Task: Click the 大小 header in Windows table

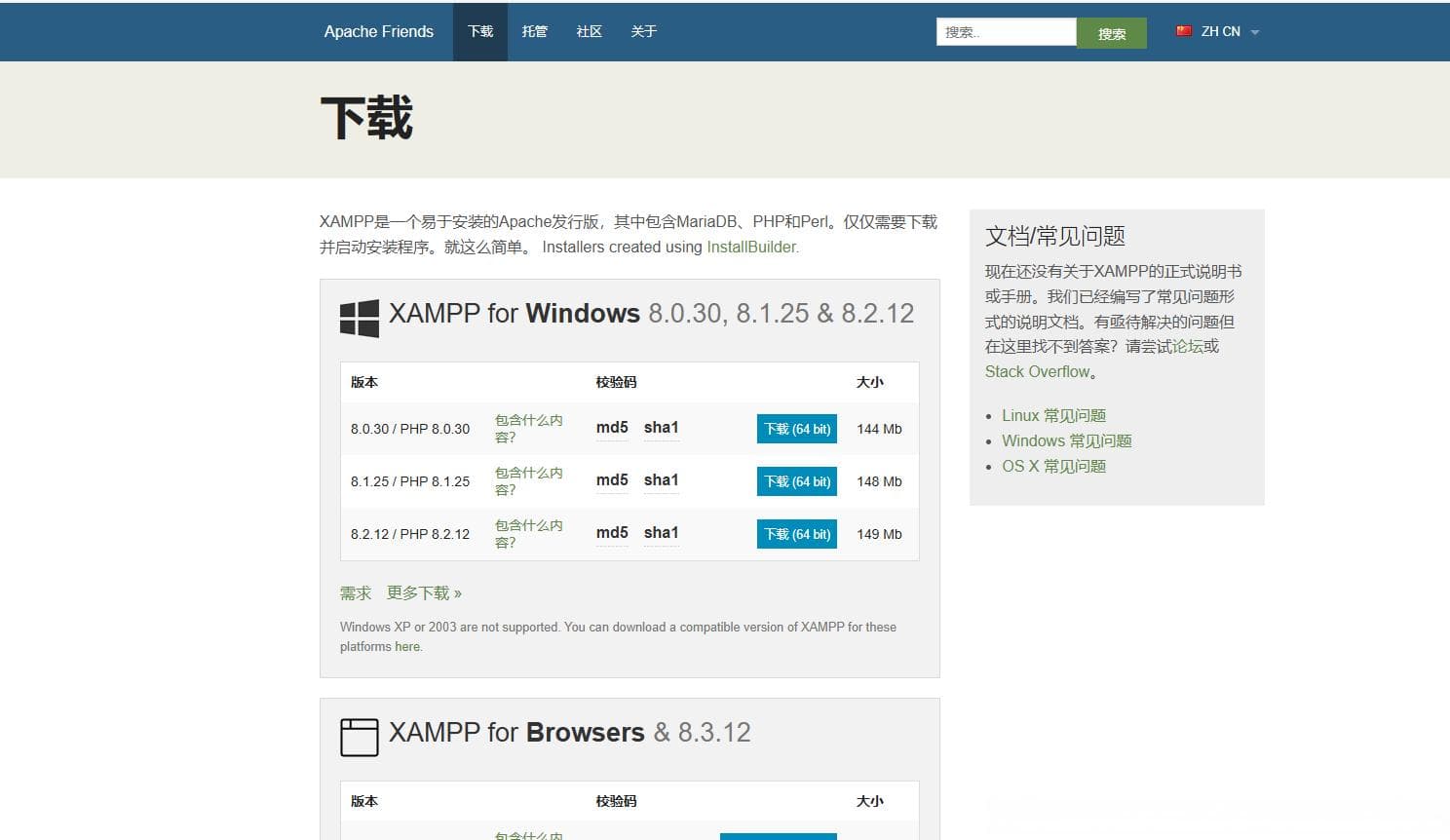Action: click(870, 382)
